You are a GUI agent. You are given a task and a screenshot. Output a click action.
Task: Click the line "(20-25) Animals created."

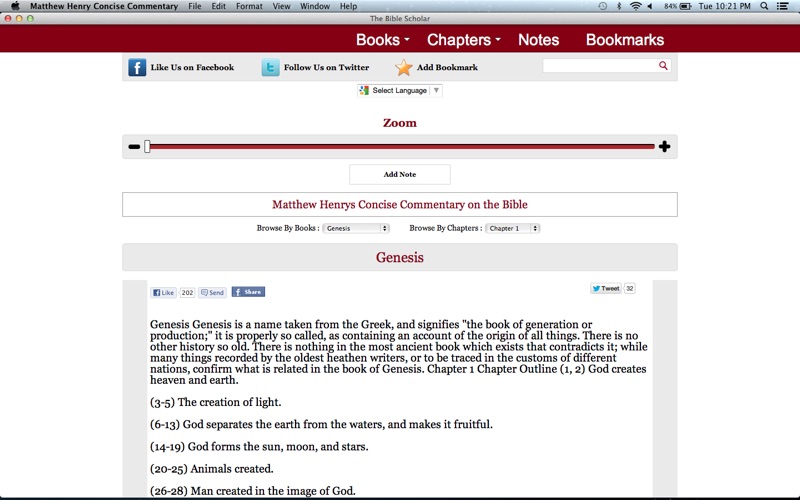212,469
